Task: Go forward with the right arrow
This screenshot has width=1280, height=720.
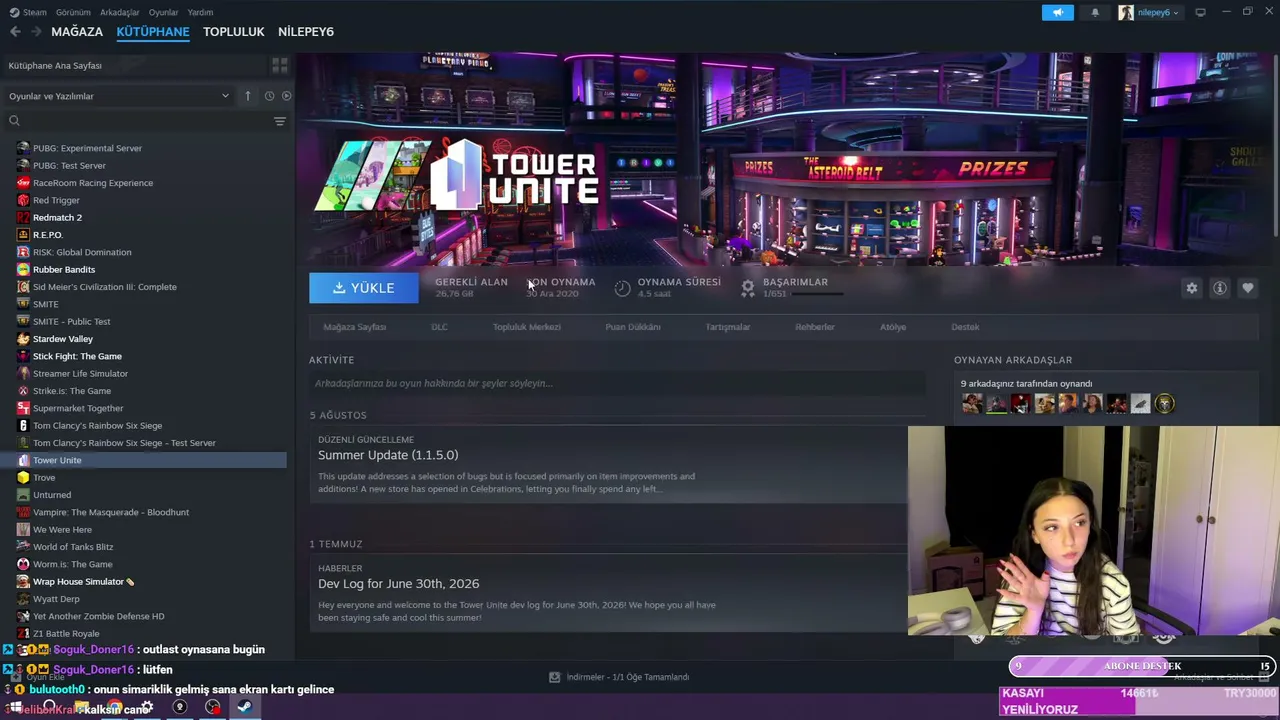Action: click(36, 32)
